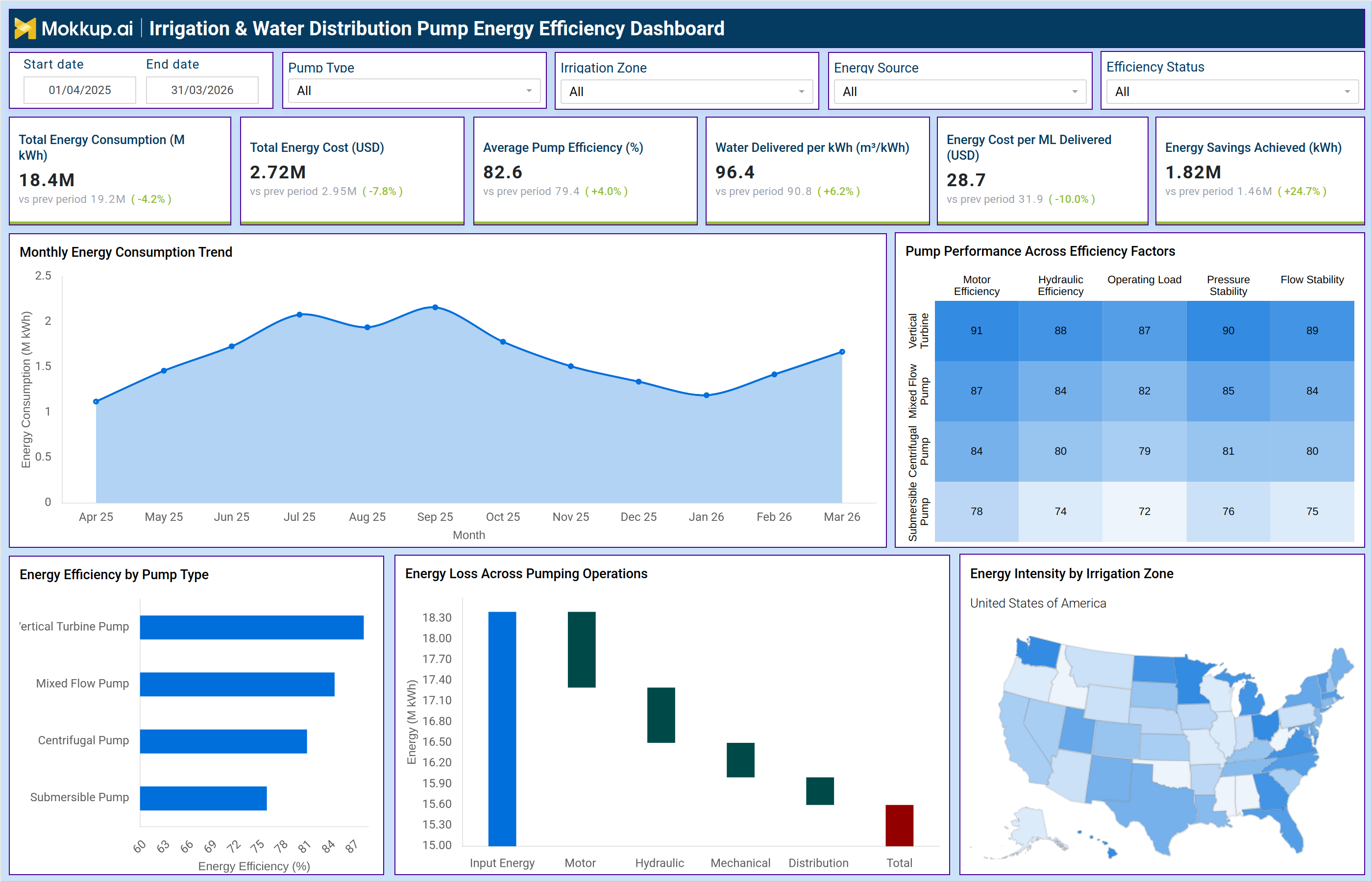Viewport: 1372px width, 882px height.
Task: Click Vertical Turbine Flow Stability cell 89
Action: [x=1312, y=330]
